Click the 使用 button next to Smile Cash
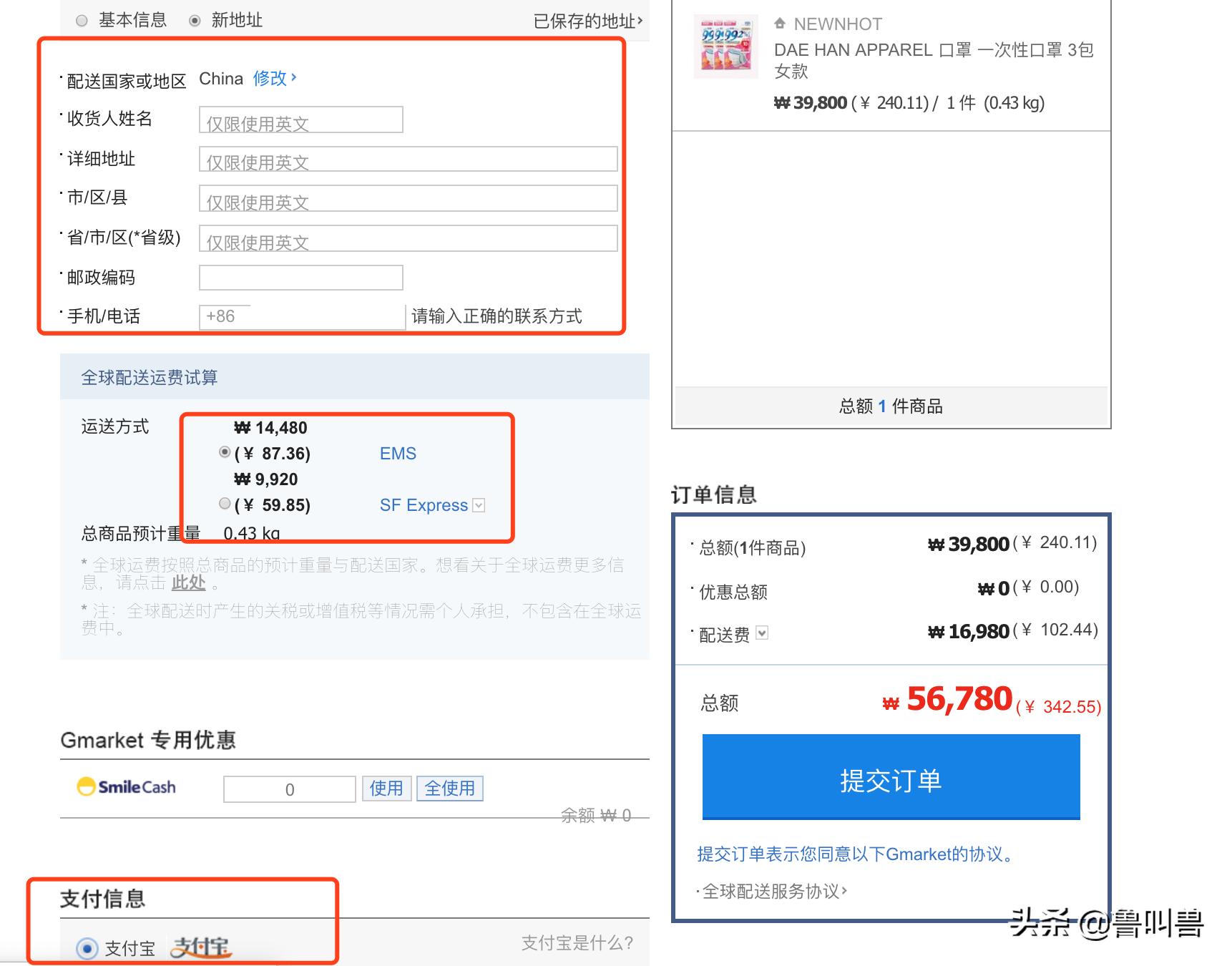Viewport: 1232px width, 966px height. (386, 788)
